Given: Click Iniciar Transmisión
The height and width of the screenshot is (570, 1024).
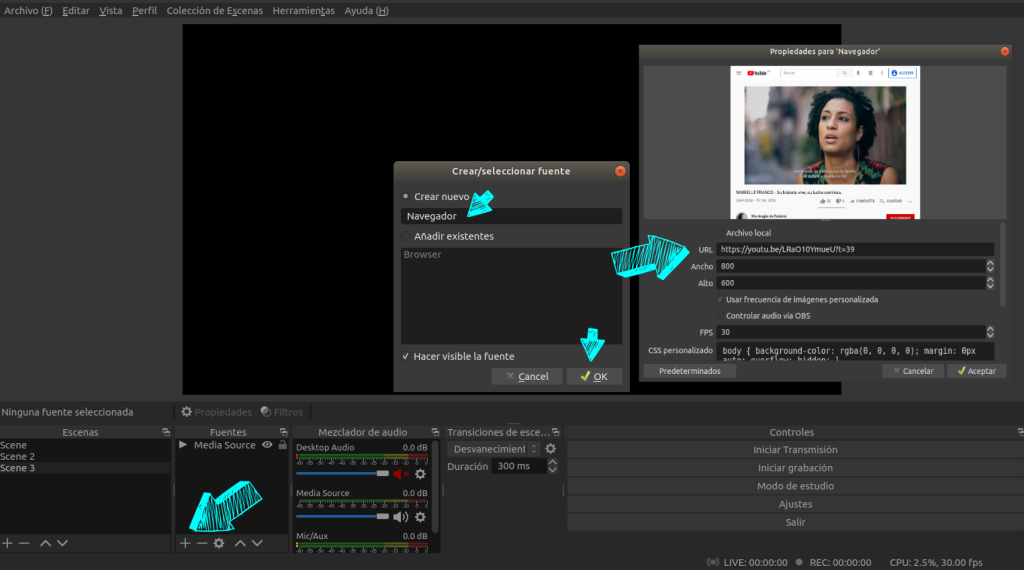Looking at the screenshot, I should tap(795, 450).
